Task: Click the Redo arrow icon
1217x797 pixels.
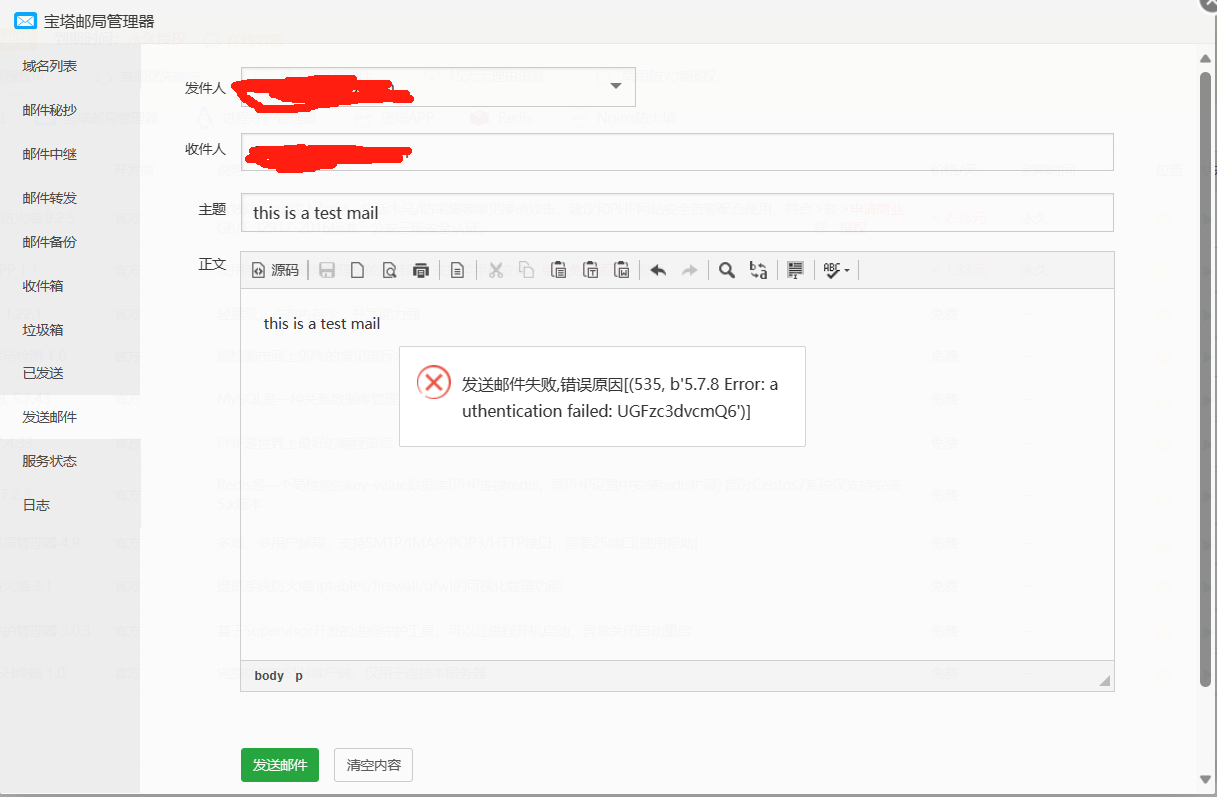Action: [x=689, y=270]
